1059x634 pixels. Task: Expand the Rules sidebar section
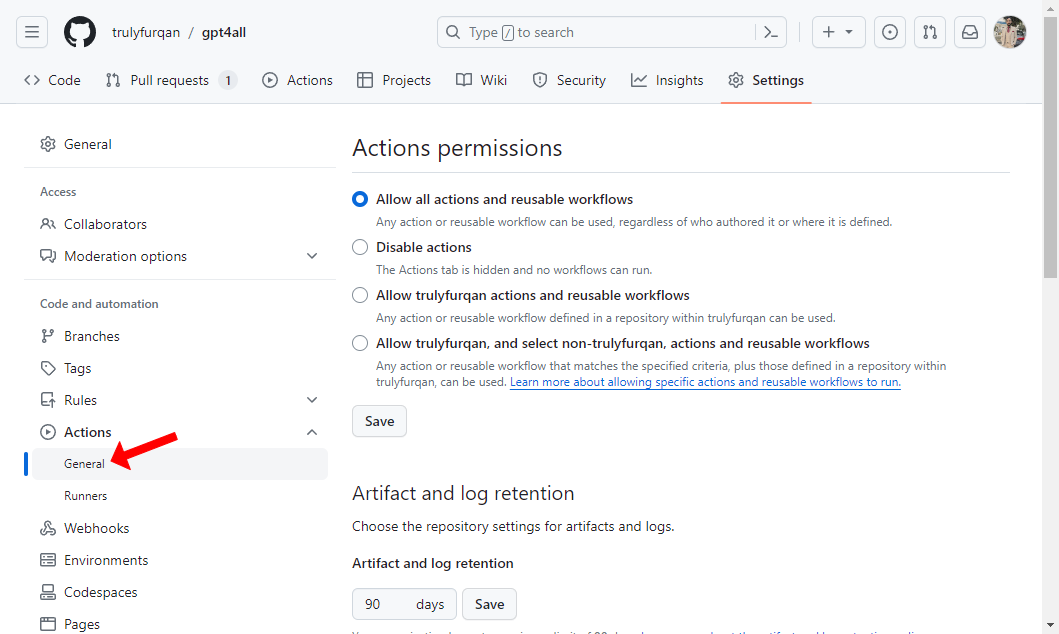click(312, 400)
